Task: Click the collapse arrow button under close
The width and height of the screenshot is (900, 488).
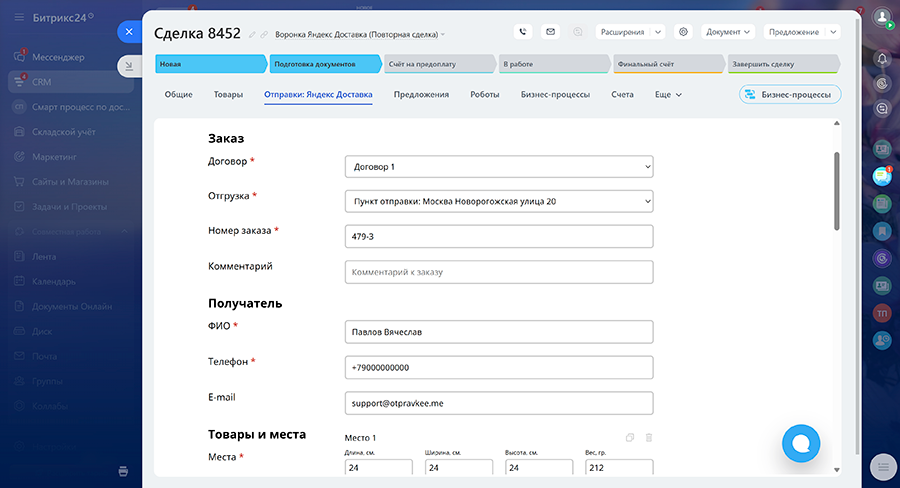Action: [x=129, y=66]
